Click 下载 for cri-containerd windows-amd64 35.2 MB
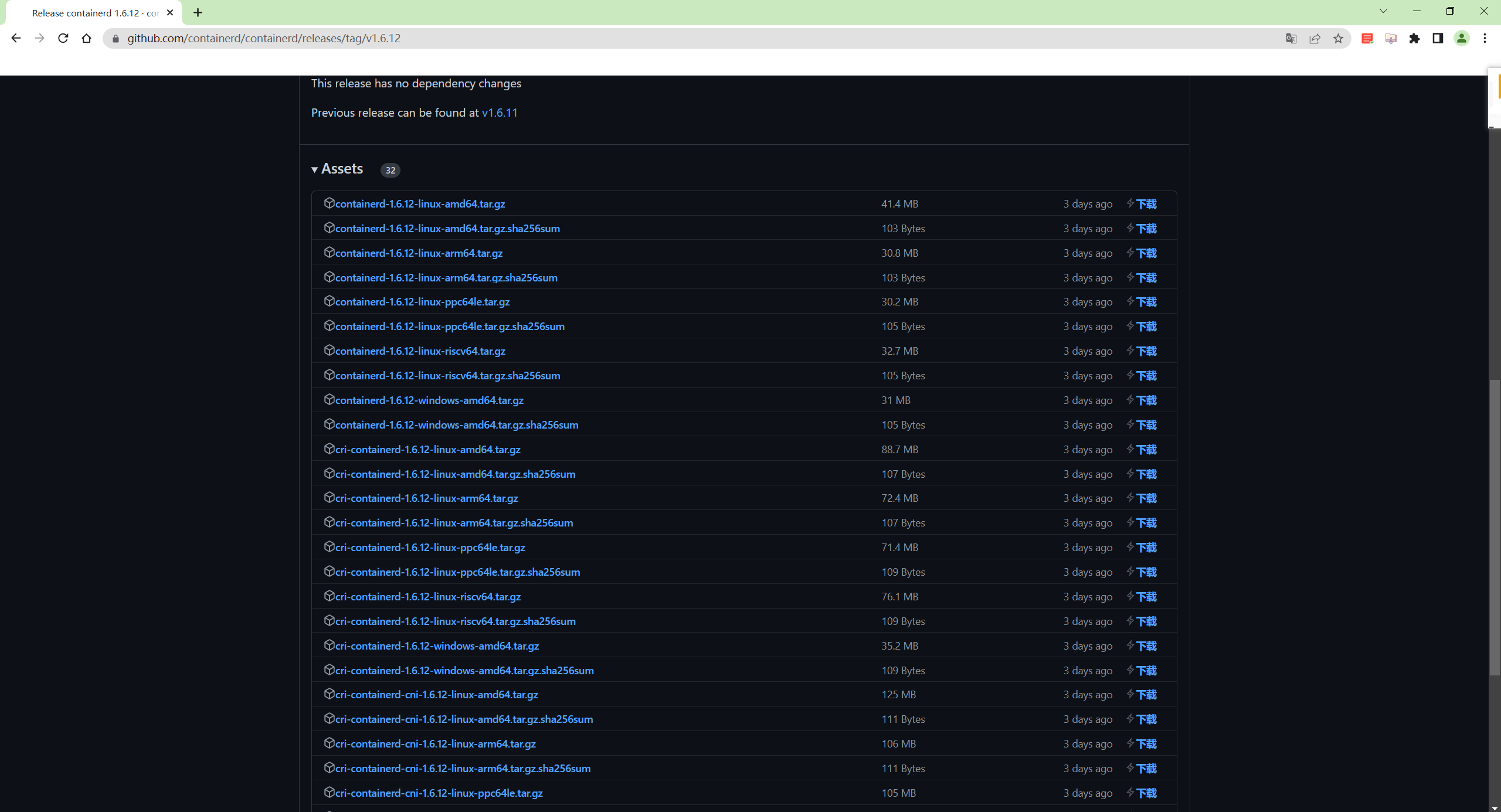 (1146, 646)
